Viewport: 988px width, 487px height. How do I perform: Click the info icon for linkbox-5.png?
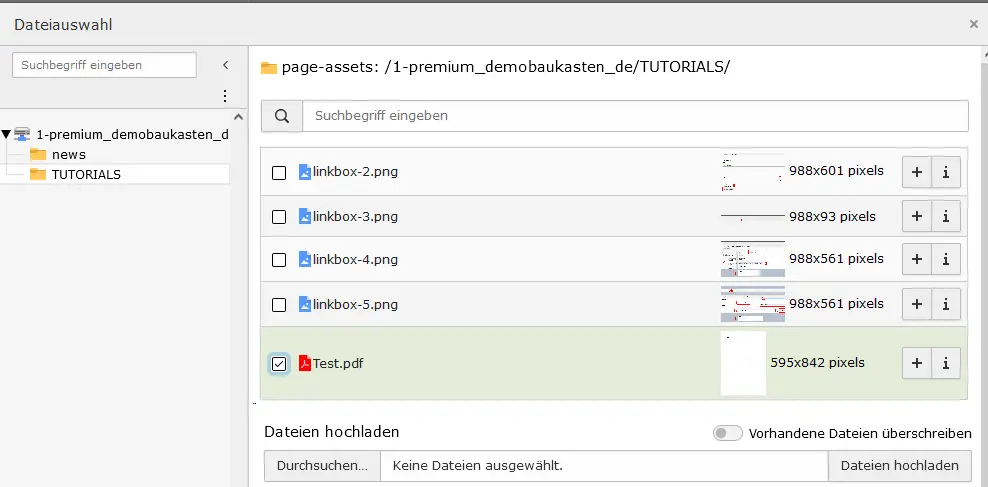pos(946,304)
